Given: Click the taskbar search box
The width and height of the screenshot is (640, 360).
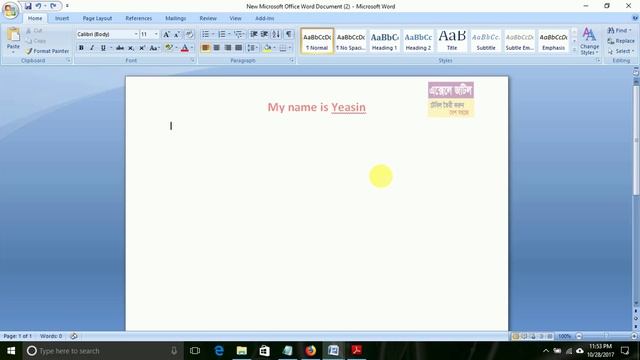Looking at the screenshot, I should click(102, 351).
